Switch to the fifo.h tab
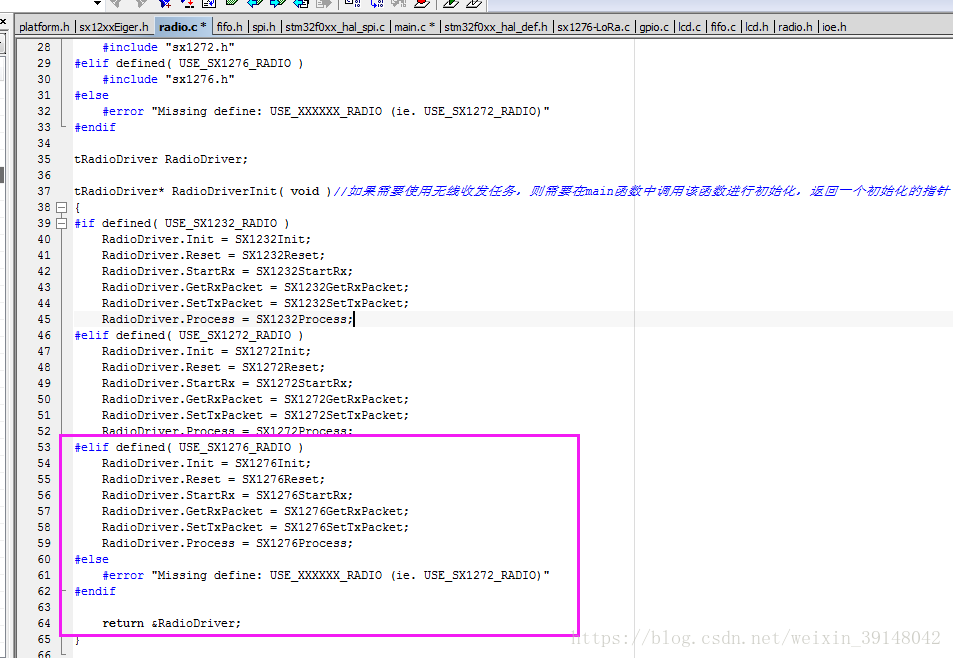Image resolution: width=953 pixels, height=658 pixels. tap(229, 27)
